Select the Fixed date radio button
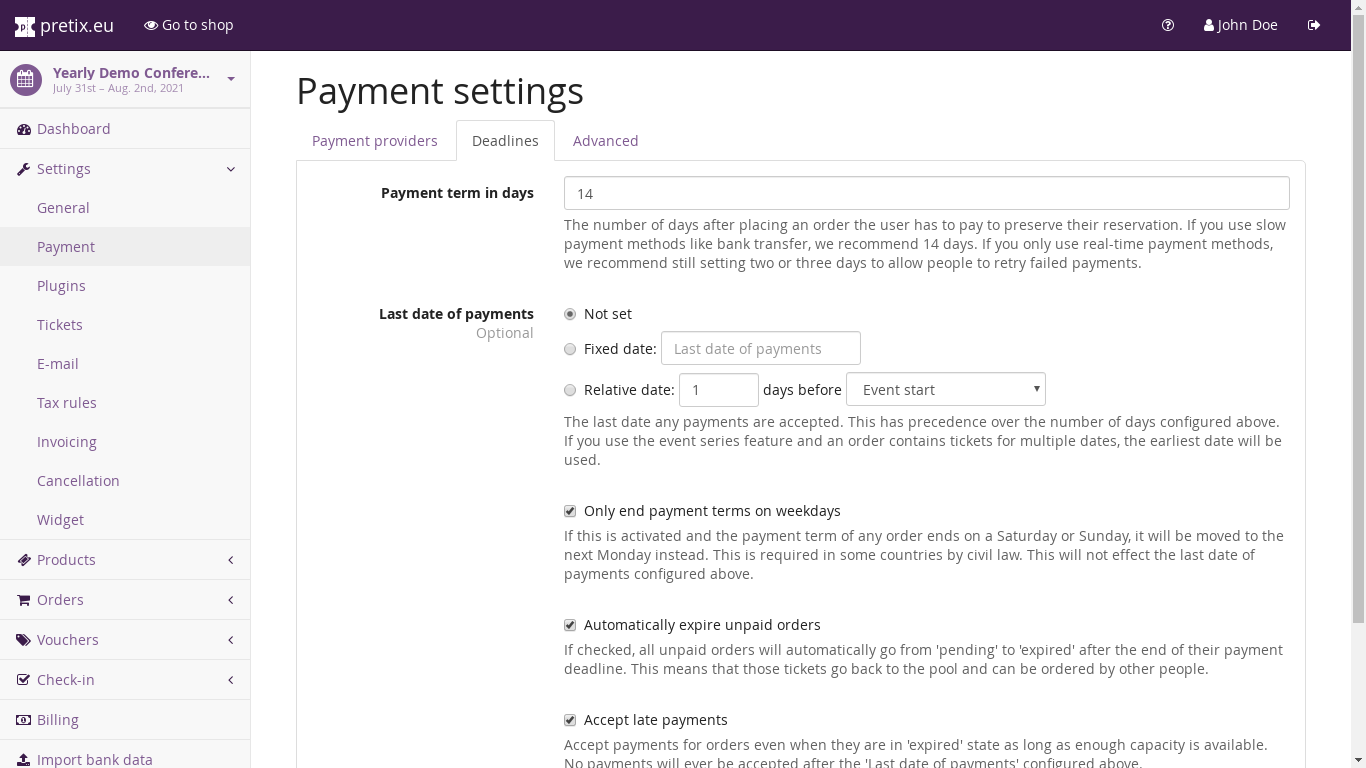This screenshot has height=768, width=1366. tap(570, 349)
